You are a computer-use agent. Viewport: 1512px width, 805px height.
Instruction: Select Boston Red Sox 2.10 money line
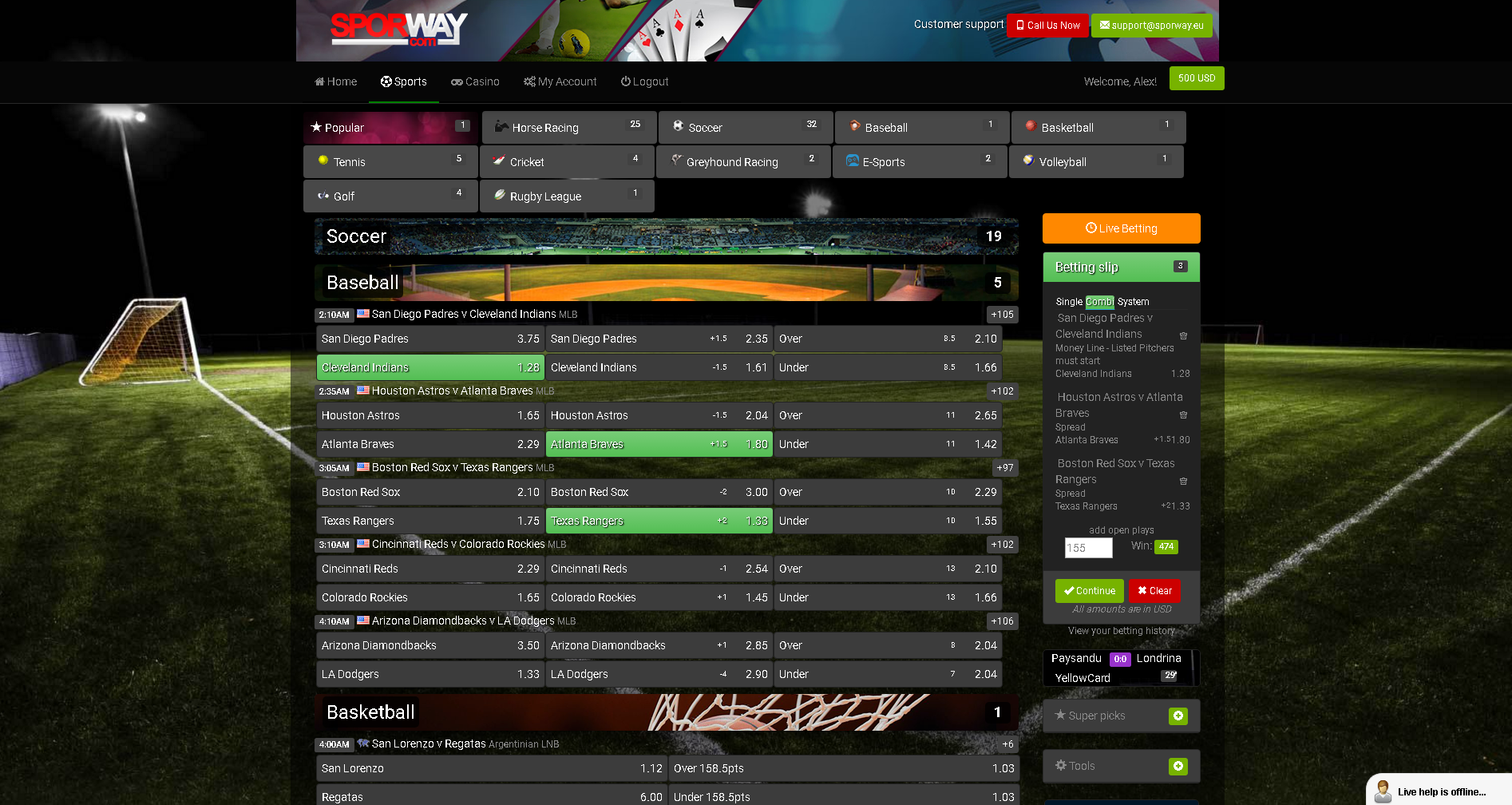[430, 492]
